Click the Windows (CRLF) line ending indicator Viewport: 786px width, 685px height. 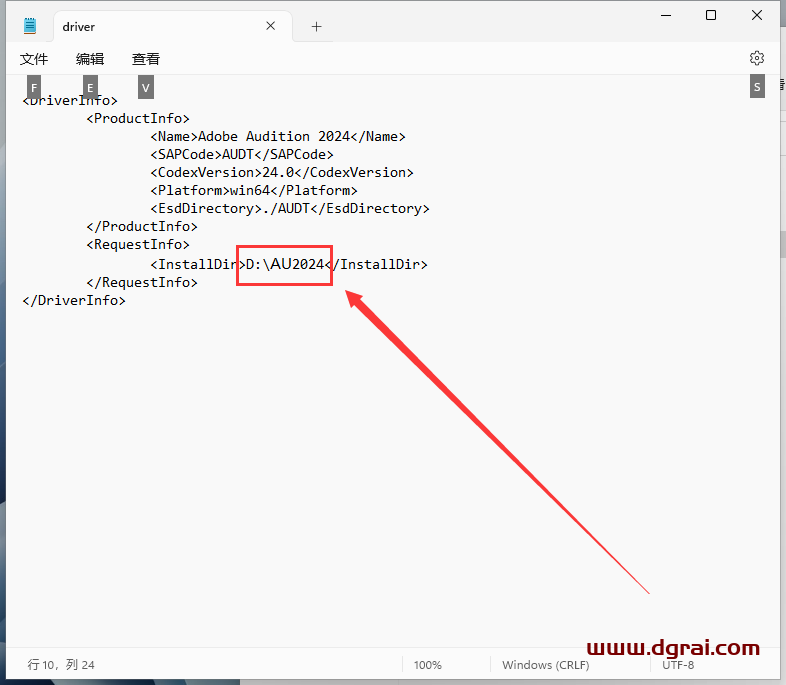click(x=546, y=665)
